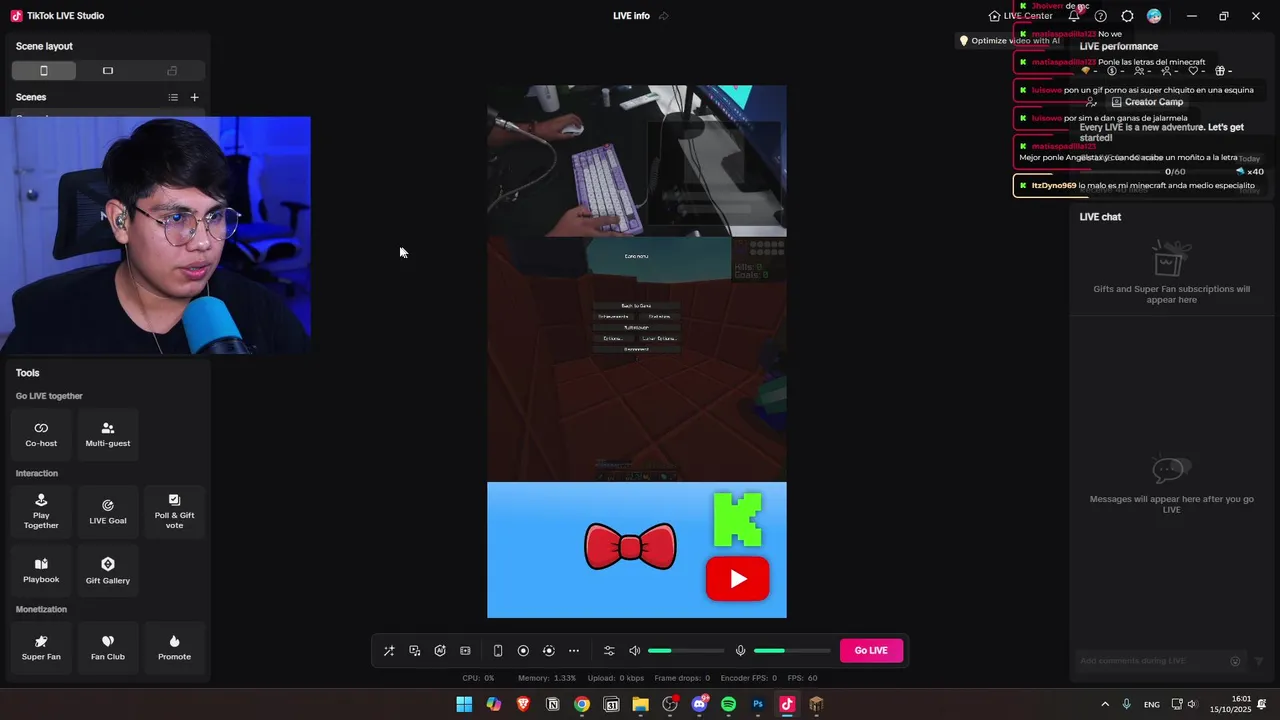This screenshot has width=1280, height=720.
Task: Open the scenes list view icon
Action: click(x=173, y=97)
